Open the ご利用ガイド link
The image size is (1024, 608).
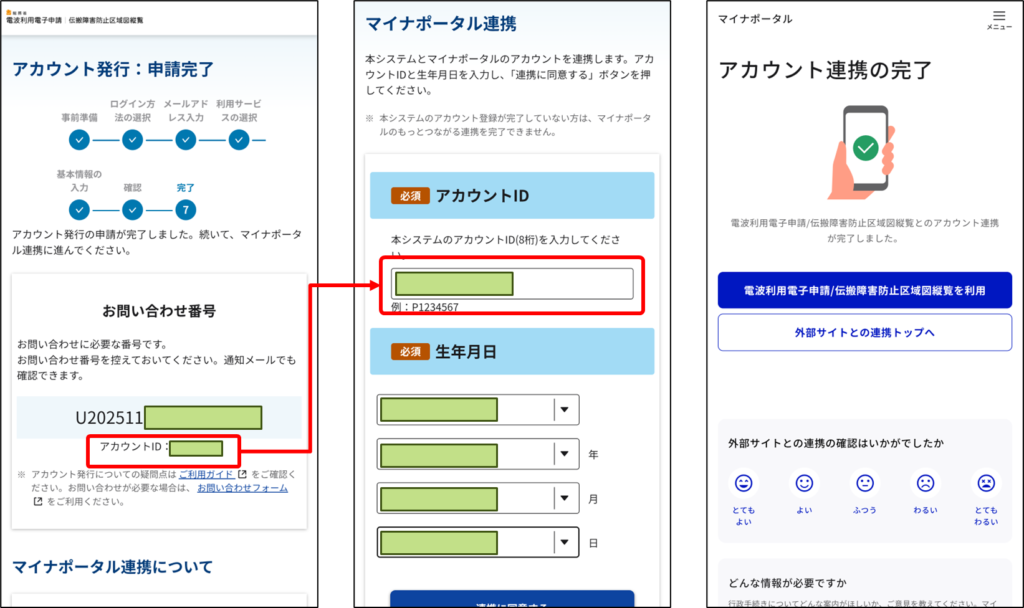[207, 474]
